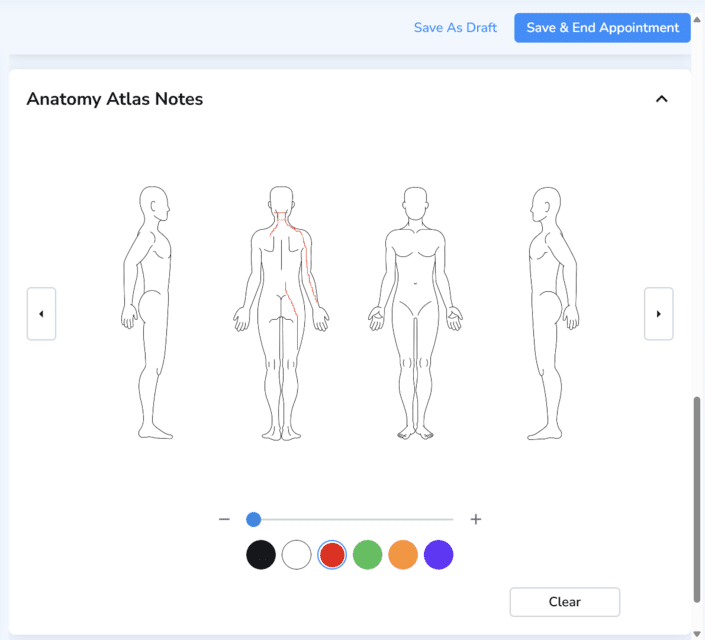Click Save & End Appointment button
Screen dimensions: 705x640
click(x=602, y=28)
